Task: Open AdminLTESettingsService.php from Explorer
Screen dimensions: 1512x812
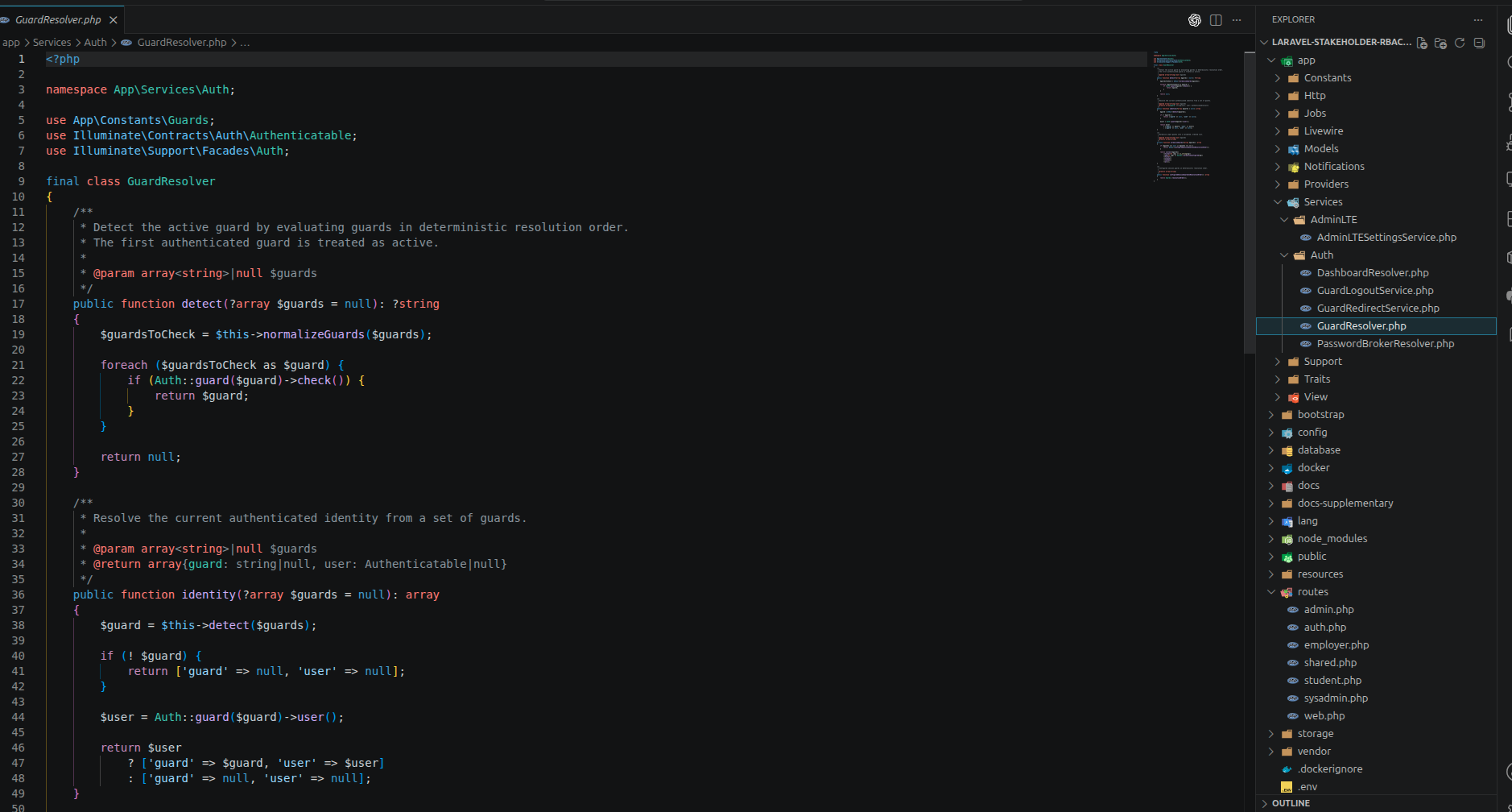Action: tap(1386, 238)
